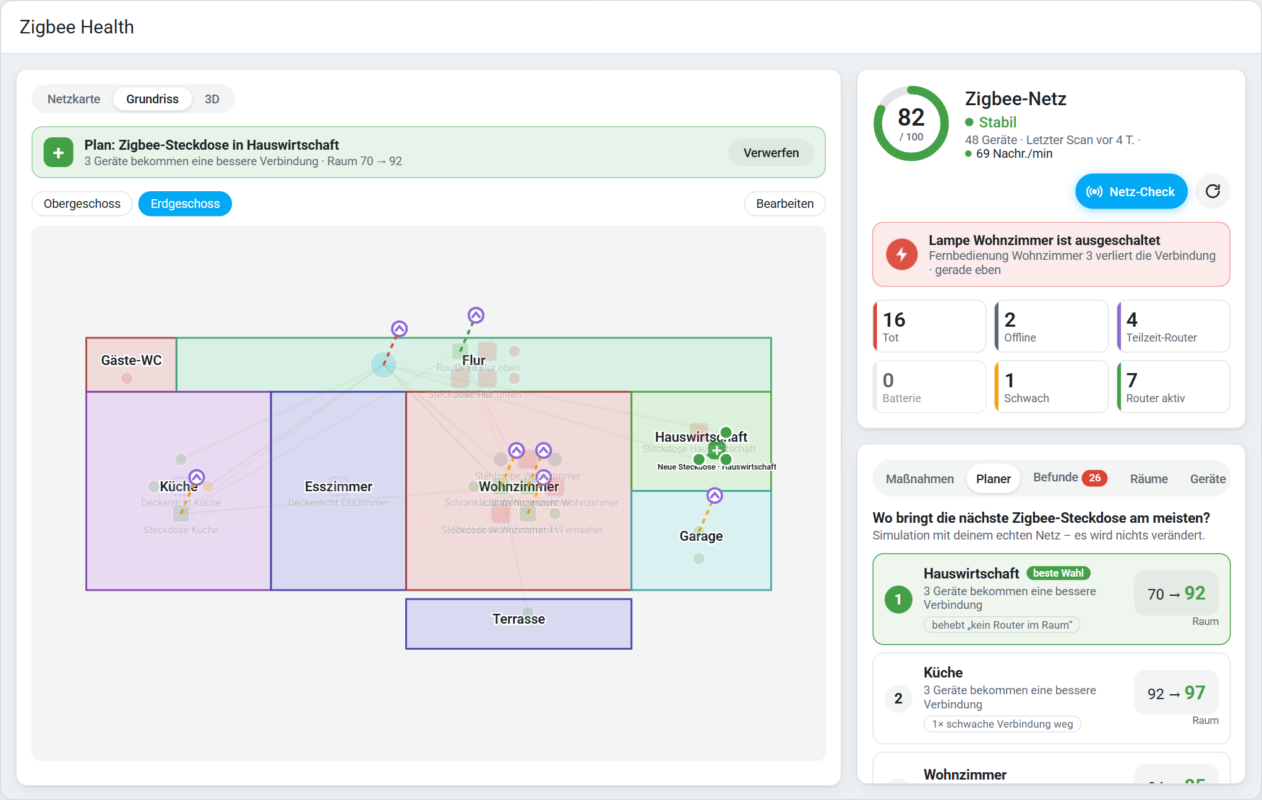Open the 7 Router aktiv tile

tap(1173, 387)
